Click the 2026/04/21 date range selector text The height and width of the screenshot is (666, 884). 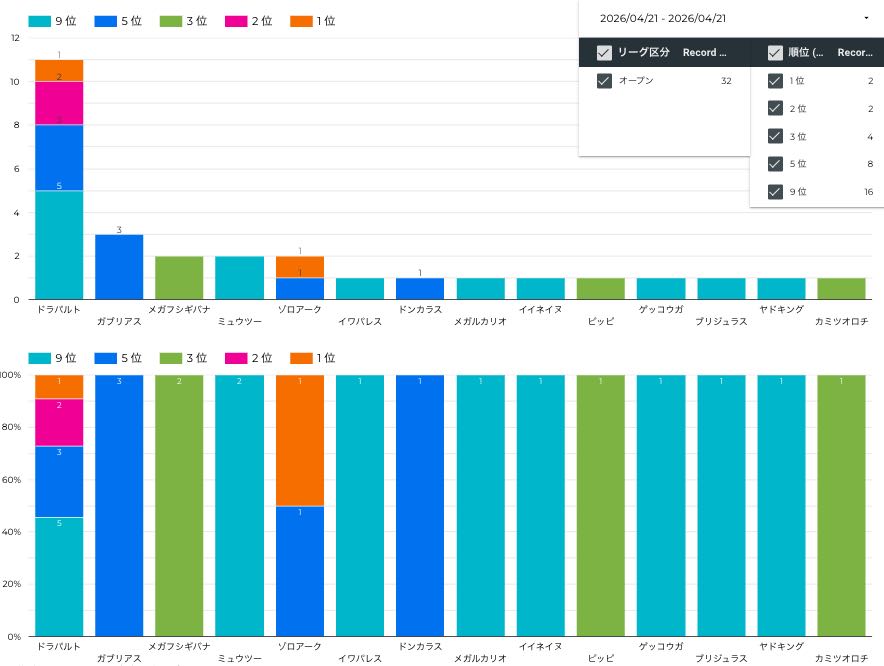pos(663,18)
